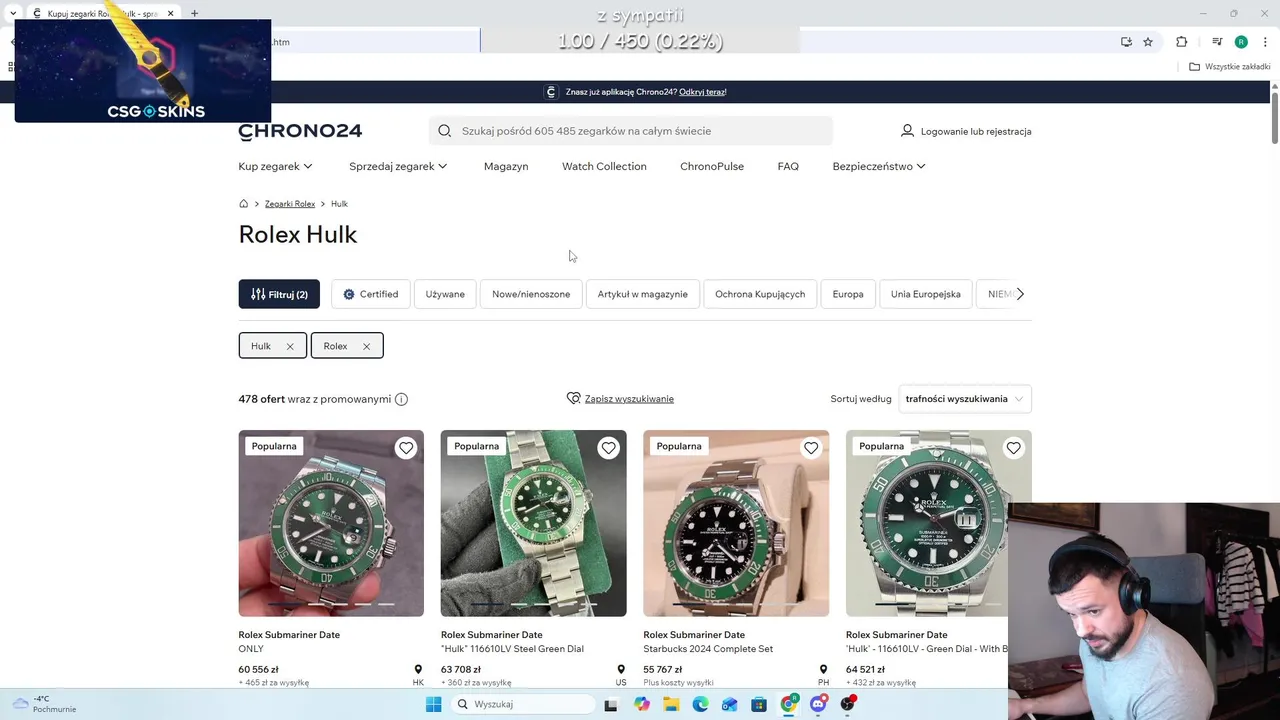Click the user profile icon beside Logowanie
Image resolution: width=1280 pixels, height=720 pixels.
tap(907, 131)
